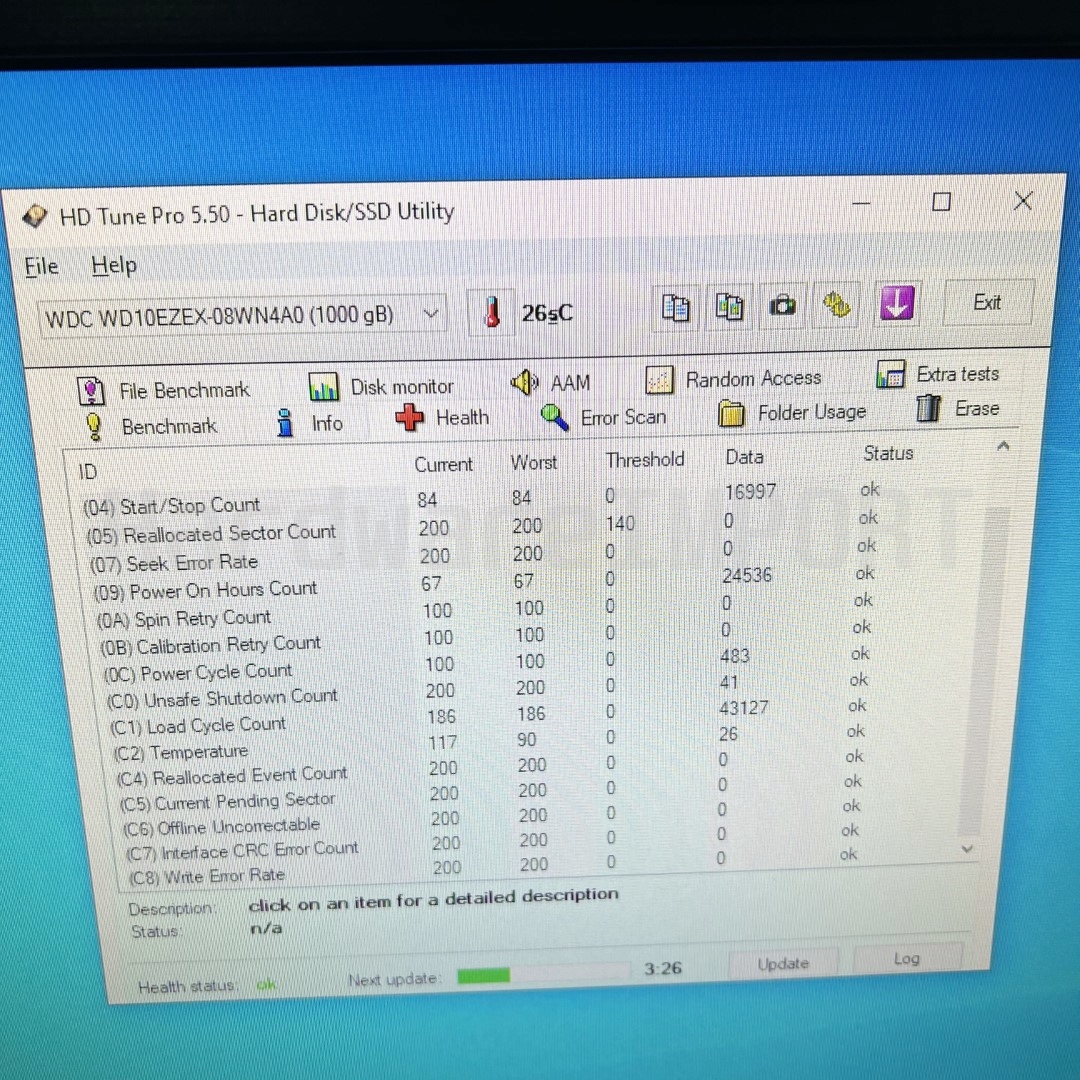Click the copy screenshot to clipboard icon
1080x1080 pixels.
(x=729, y=307)
